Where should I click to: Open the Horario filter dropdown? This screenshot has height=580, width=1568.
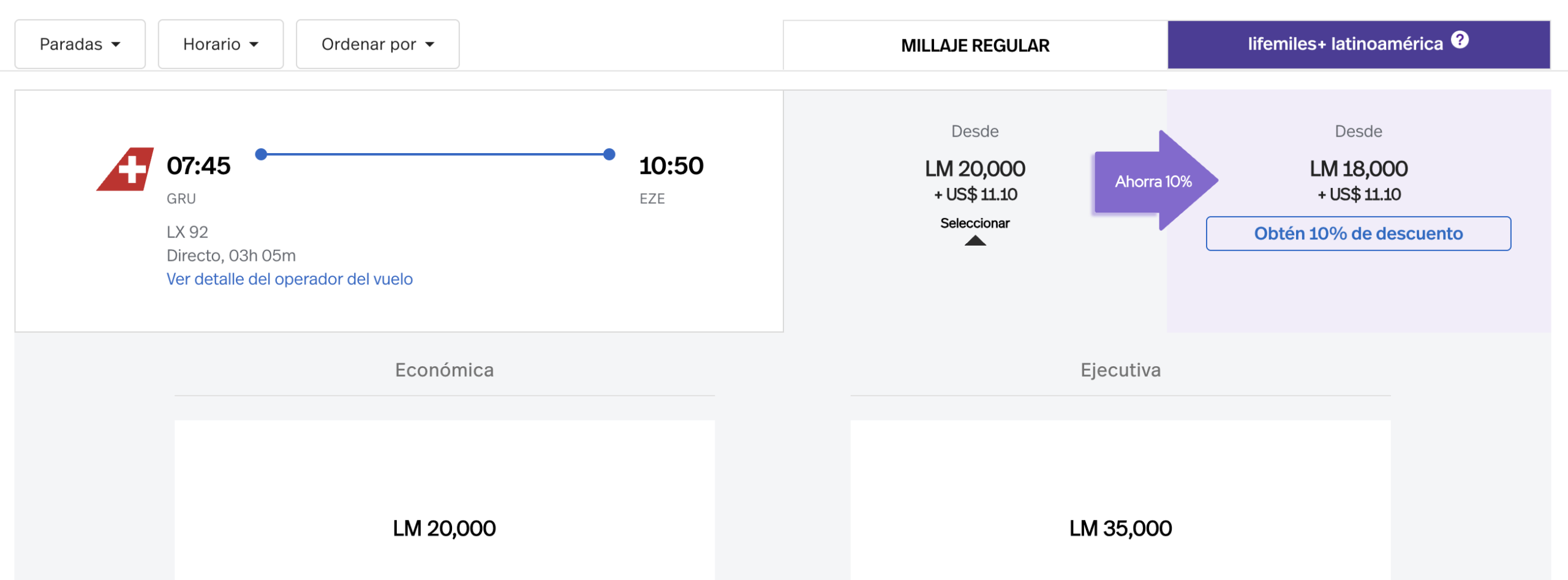pos(221,44)
